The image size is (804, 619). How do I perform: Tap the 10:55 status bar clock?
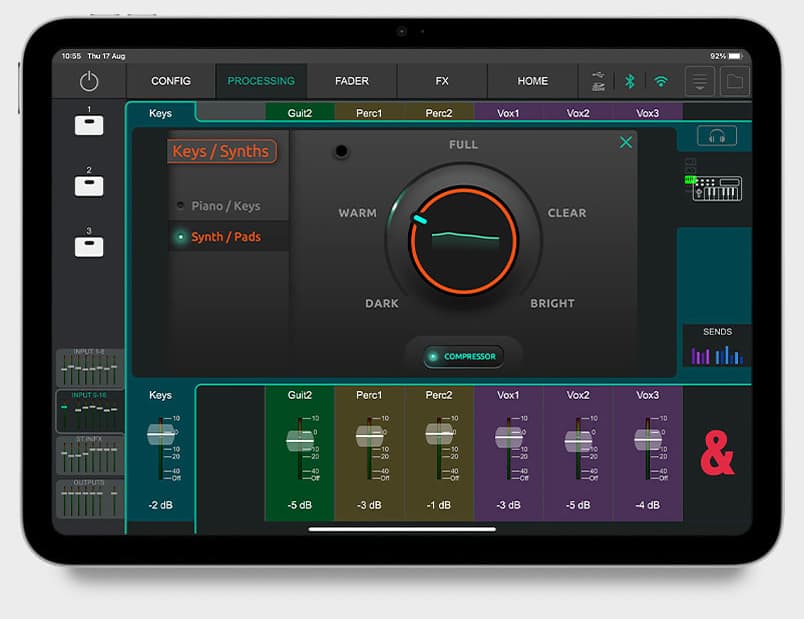pos(71,56)
